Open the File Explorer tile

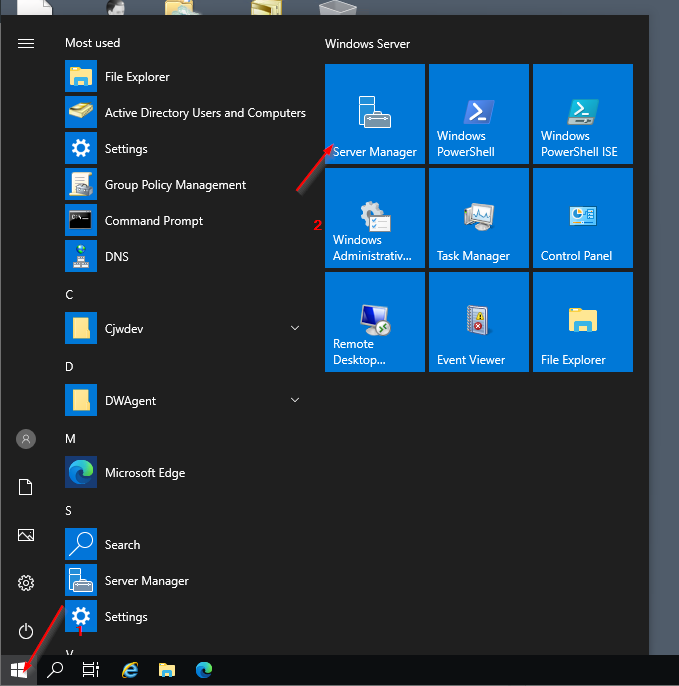583,322
